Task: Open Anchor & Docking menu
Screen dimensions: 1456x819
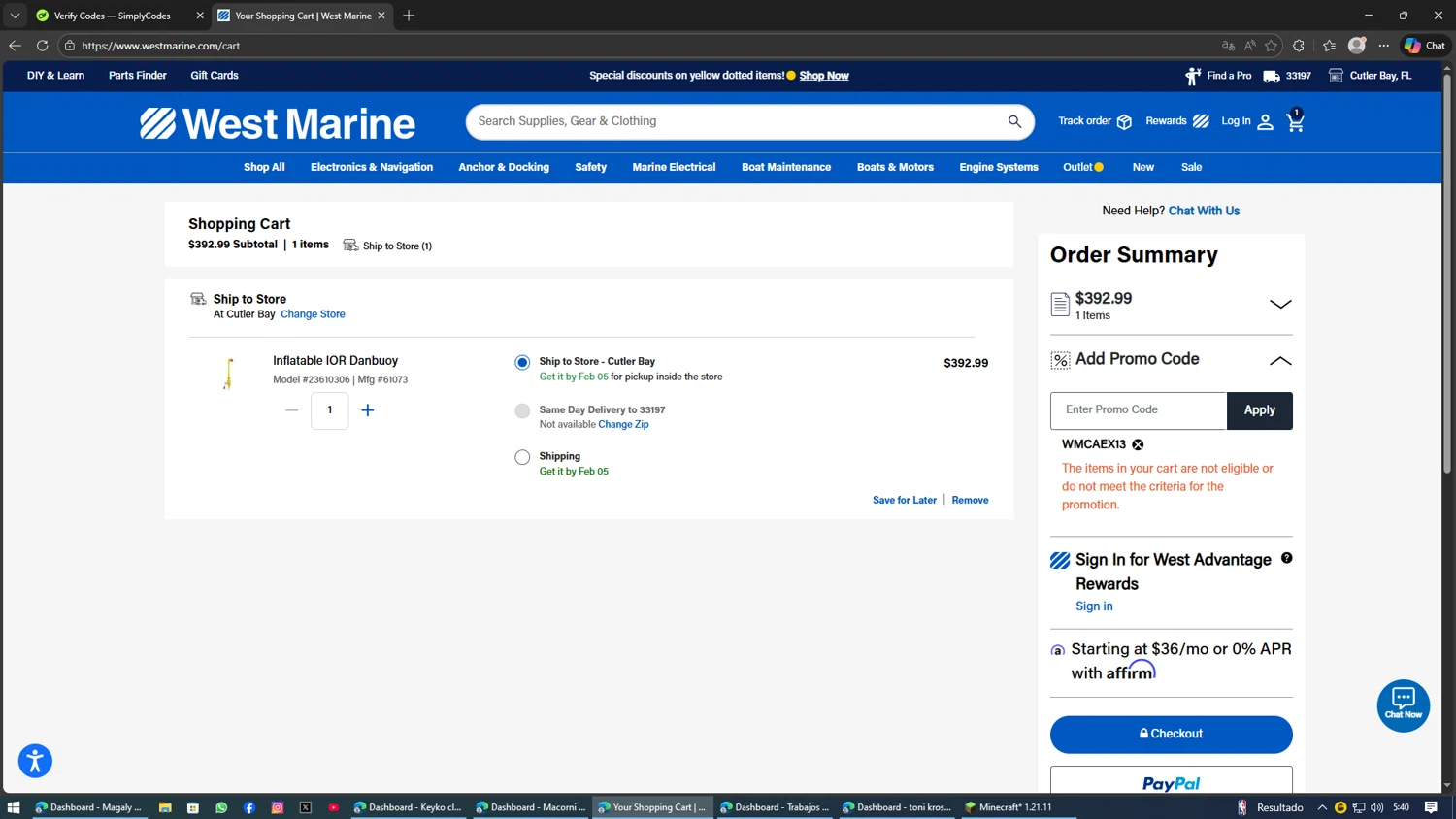Action: click(504, 167)
